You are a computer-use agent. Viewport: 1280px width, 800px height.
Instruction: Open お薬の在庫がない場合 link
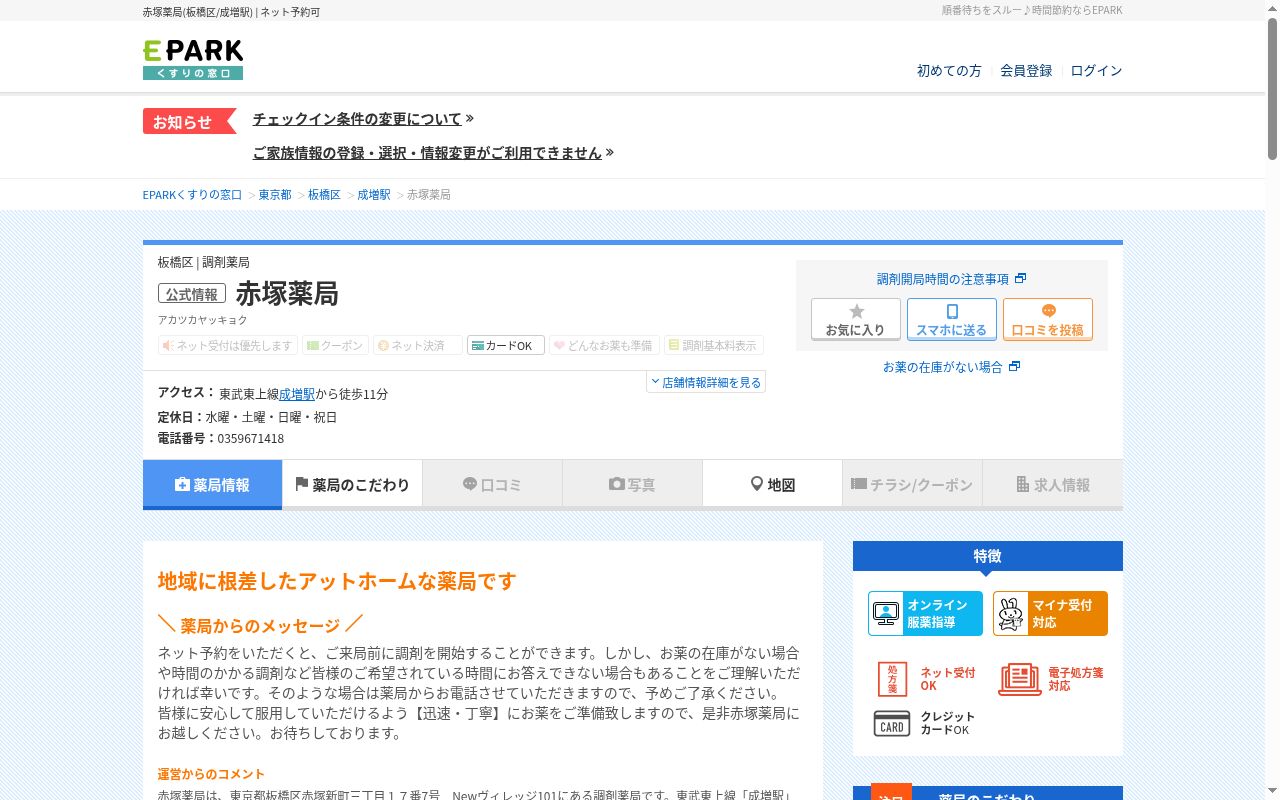click(942, 367)
